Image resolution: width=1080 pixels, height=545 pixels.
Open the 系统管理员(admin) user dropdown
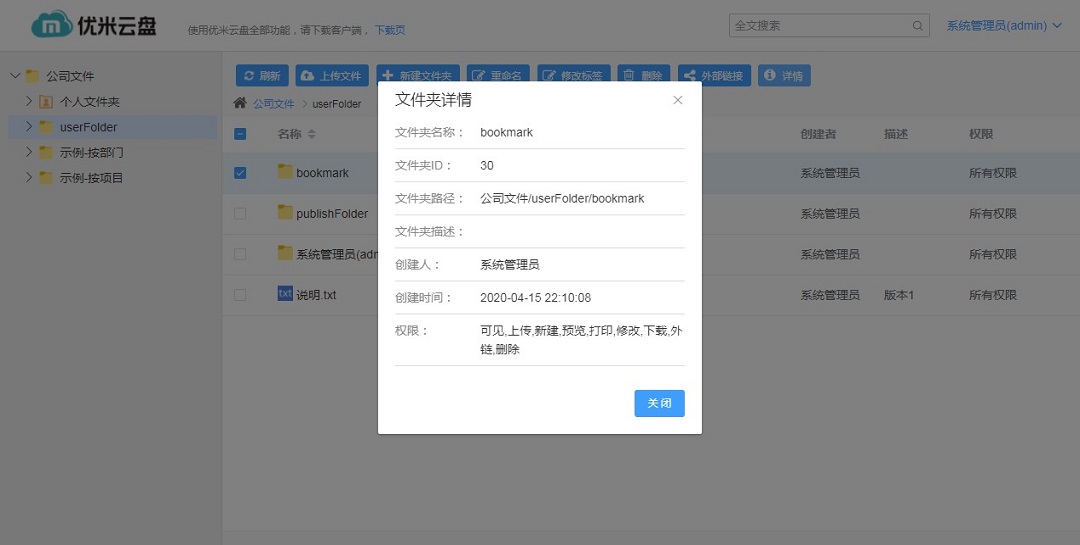[1004, 25]
